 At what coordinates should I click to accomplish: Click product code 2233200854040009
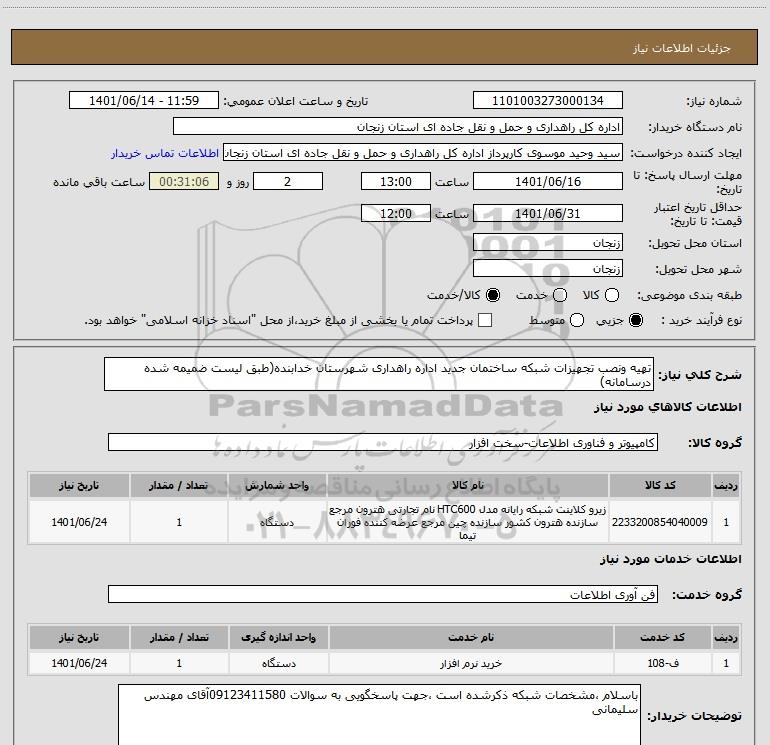(x=660, y=522)
